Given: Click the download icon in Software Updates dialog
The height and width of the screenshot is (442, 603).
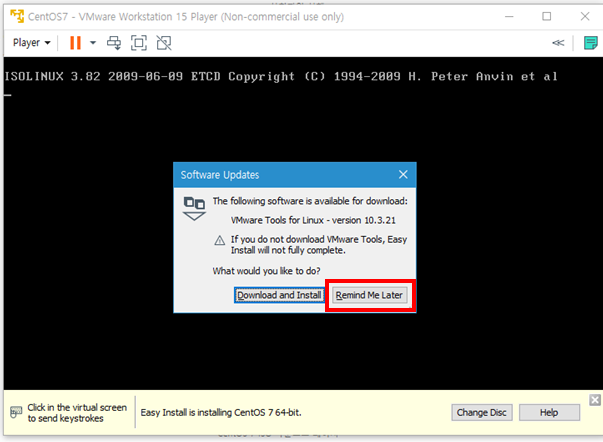Looking at the screenshot, I should click(194, 209).
